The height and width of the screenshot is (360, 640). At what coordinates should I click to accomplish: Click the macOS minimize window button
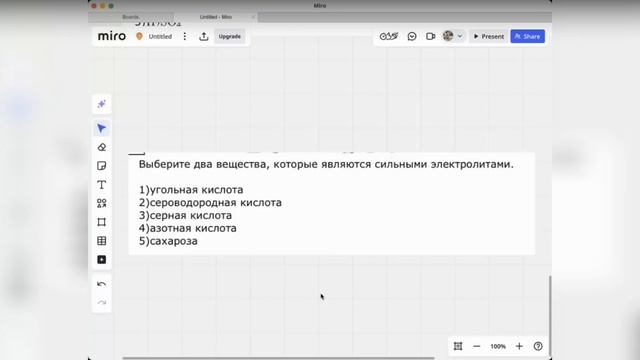point(102,6)
